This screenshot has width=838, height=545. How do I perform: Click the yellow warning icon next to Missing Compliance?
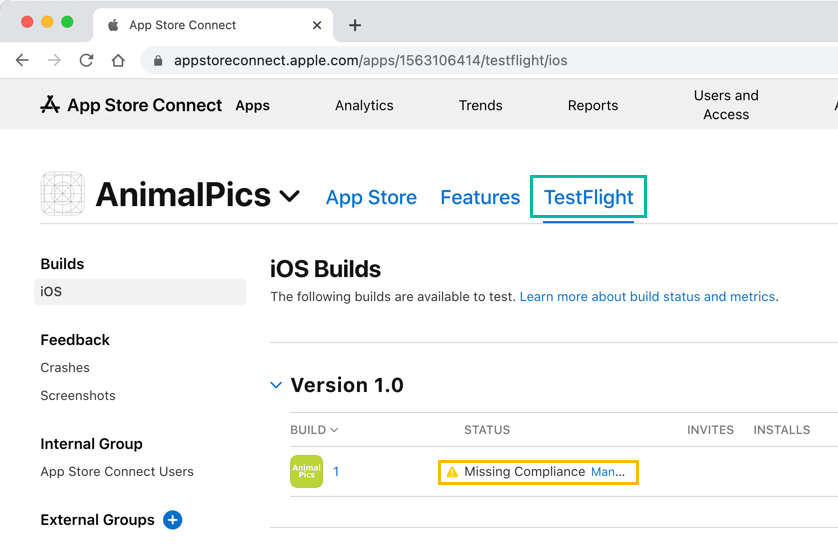pyautogui.click(x=452, y=472)
